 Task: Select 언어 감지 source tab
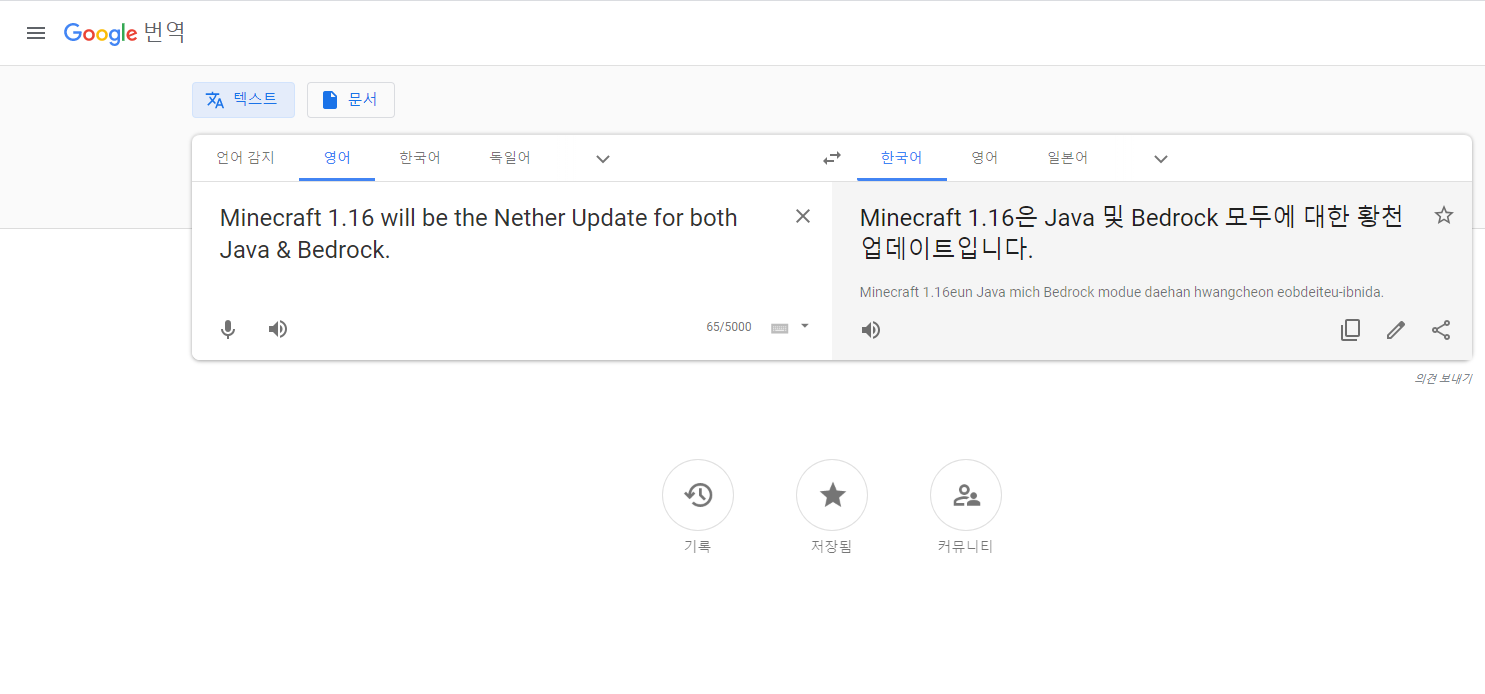click(245, 158)
